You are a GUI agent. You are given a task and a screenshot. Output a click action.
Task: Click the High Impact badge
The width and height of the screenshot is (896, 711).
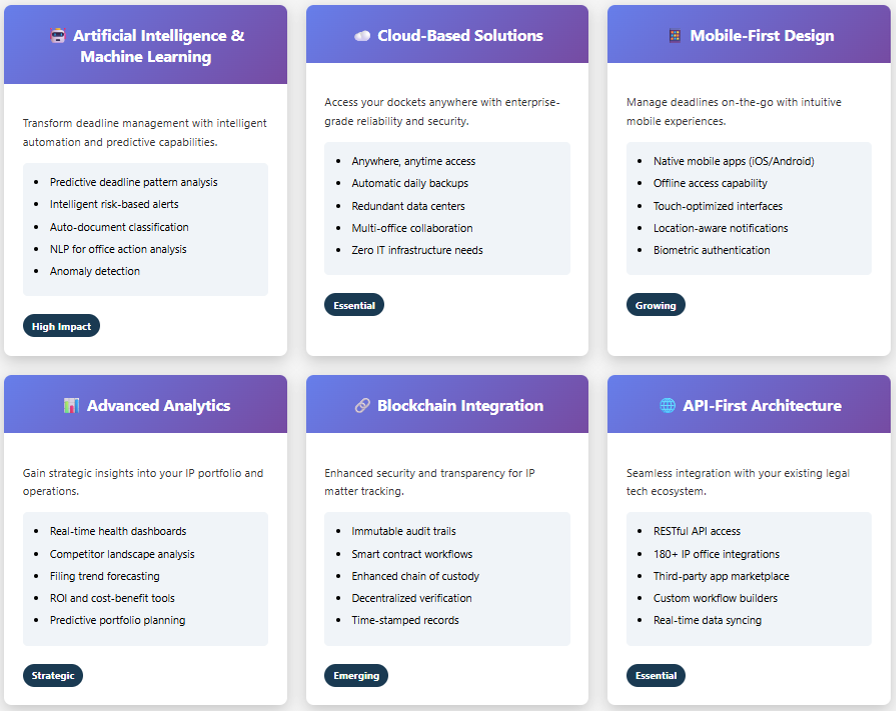tap(61, 326)
